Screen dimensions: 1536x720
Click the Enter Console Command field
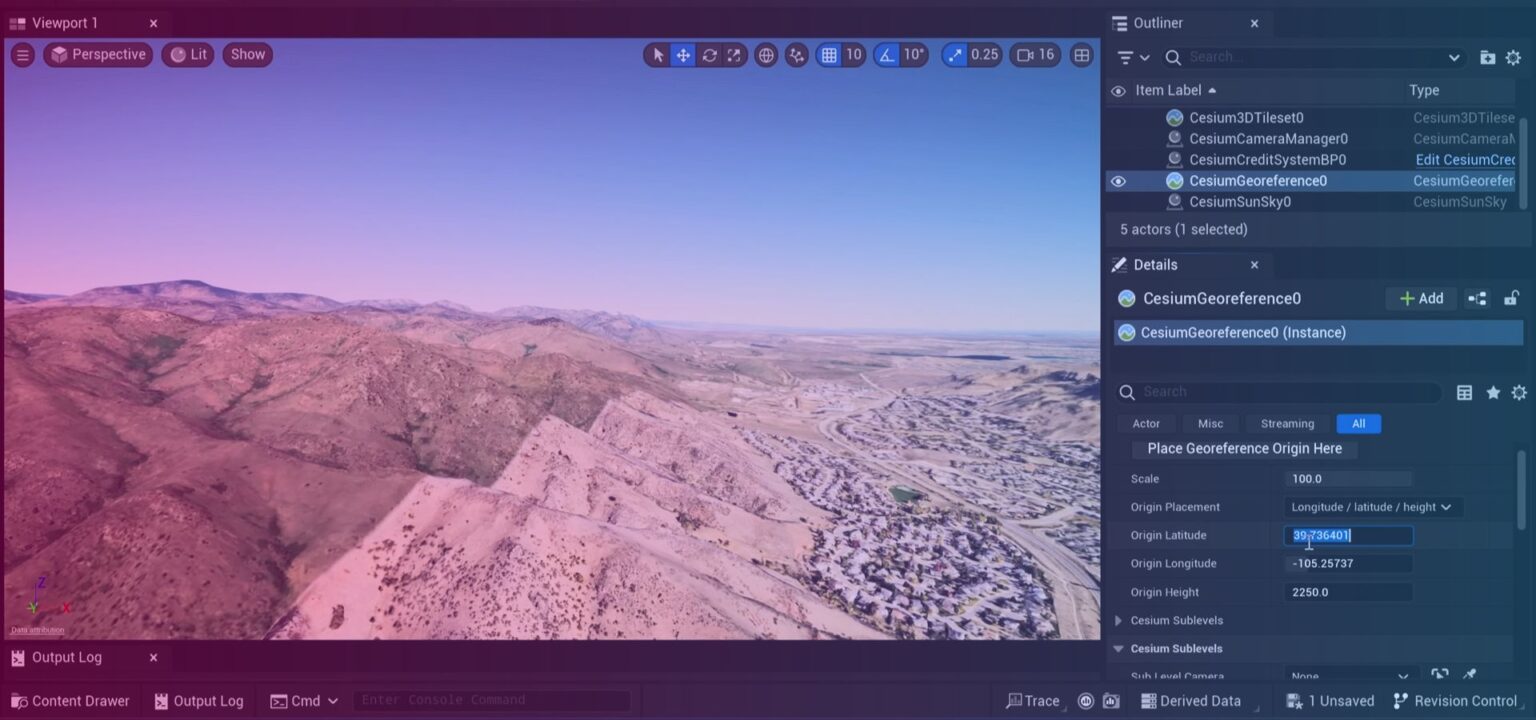tap(490, 699)
